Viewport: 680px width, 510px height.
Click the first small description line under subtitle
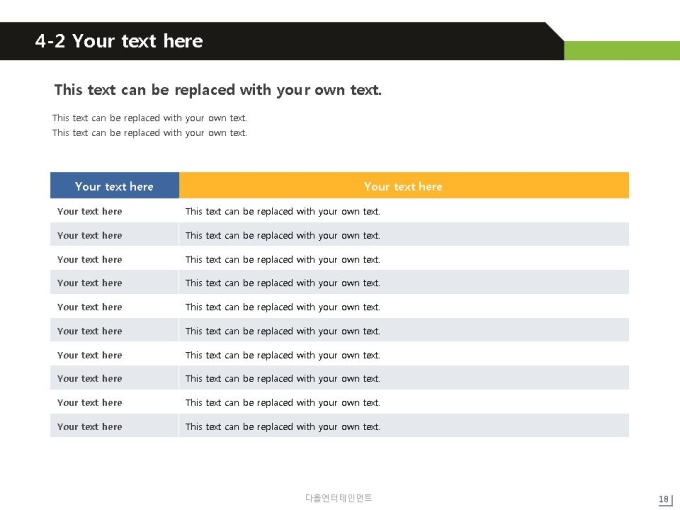150,118
